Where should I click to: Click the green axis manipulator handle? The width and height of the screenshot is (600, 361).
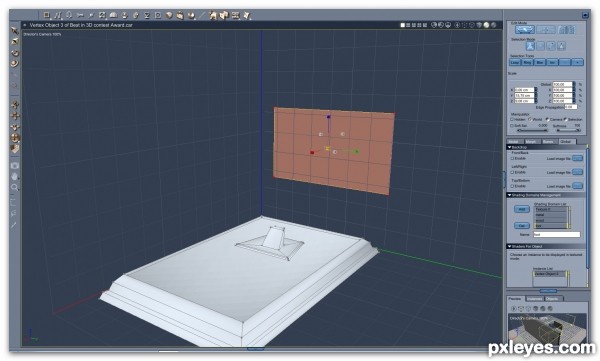(357, 152)
